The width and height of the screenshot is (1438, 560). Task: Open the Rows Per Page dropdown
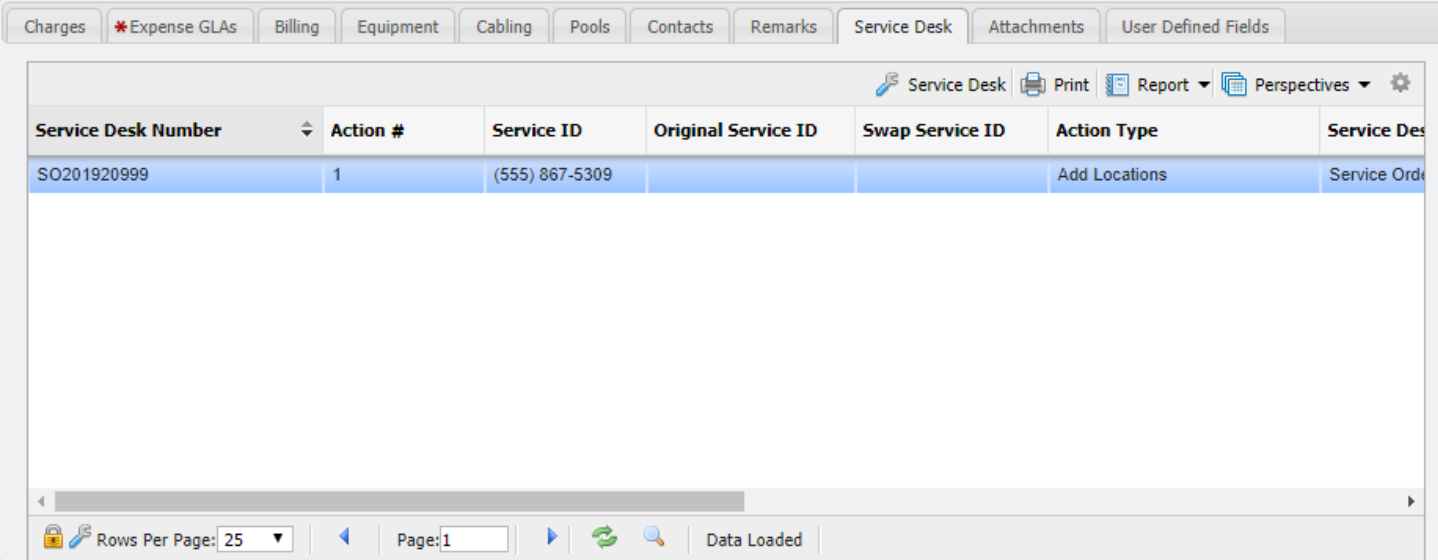coord(255,539)
